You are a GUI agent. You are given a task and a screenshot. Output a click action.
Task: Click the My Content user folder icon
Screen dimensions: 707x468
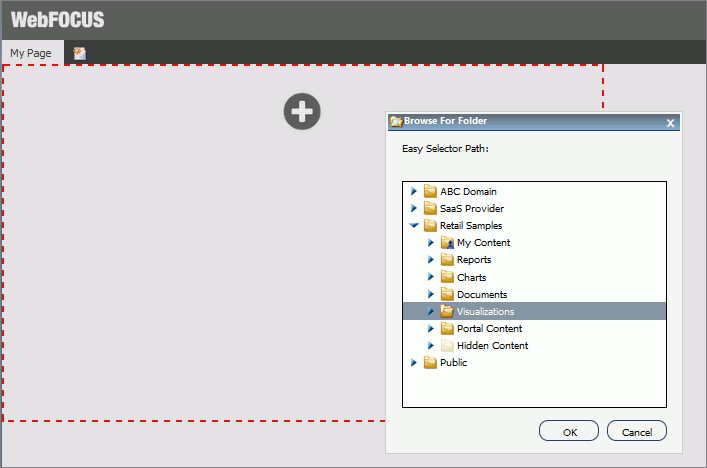[447, 243]
